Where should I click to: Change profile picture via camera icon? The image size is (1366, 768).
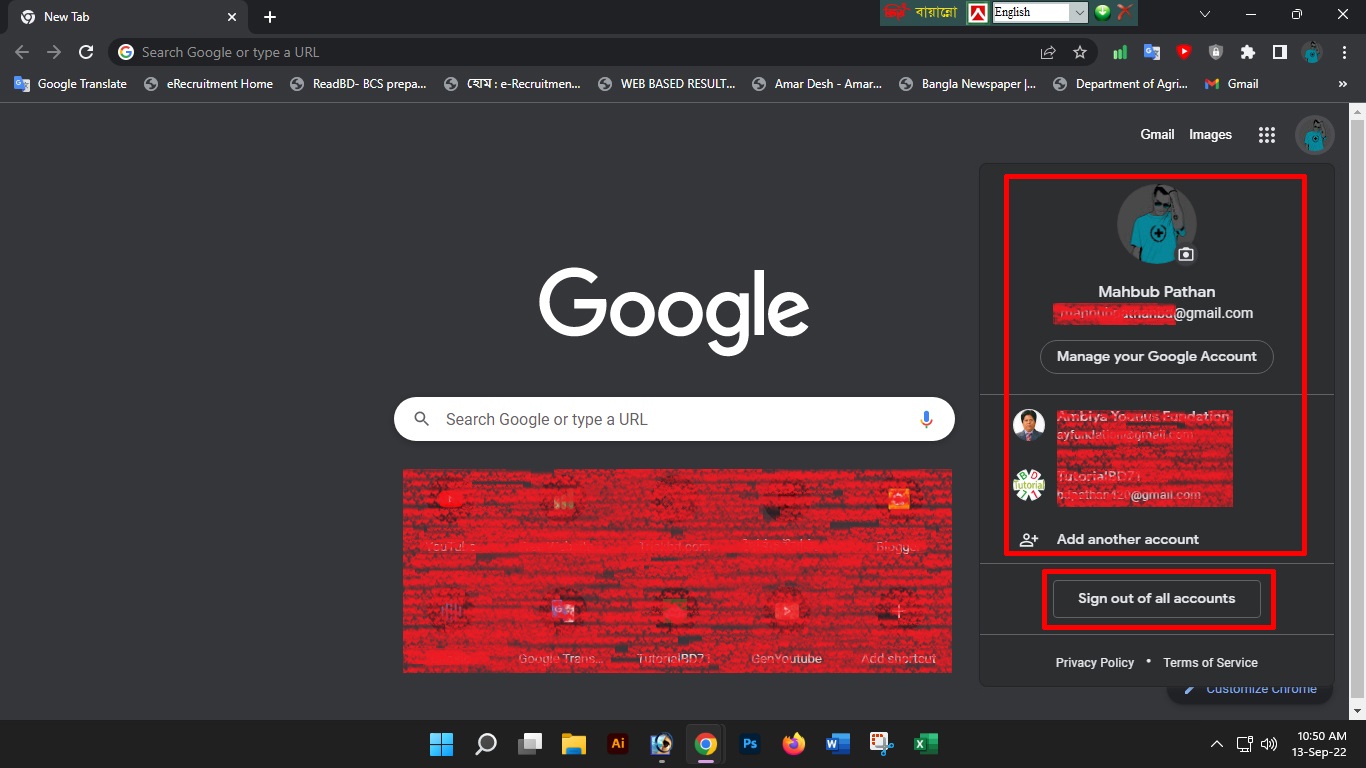click(1186, 254)
